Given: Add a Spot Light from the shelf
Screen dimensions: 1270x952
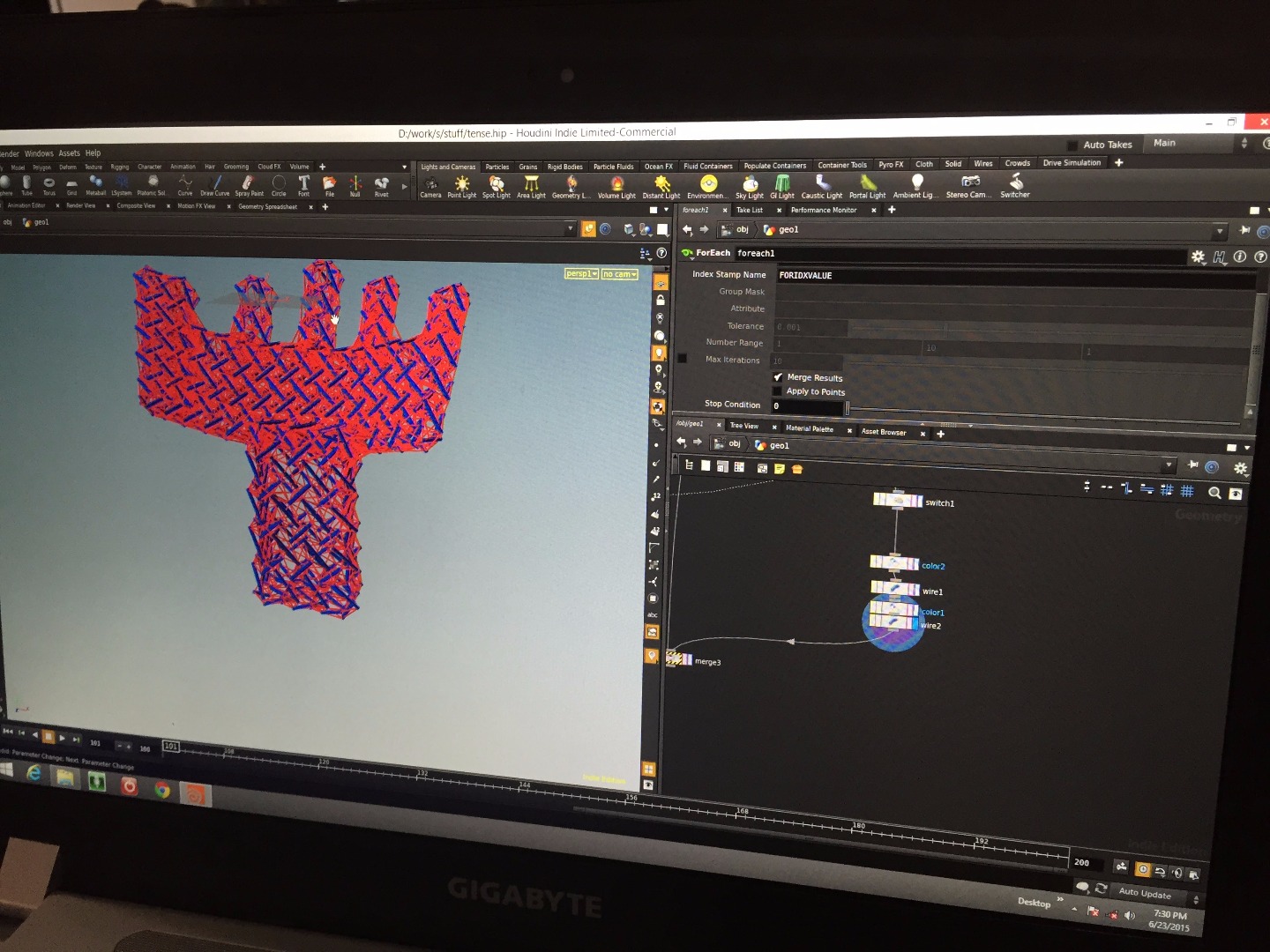Looking at the screenshot, I should (x=497, y=187).
